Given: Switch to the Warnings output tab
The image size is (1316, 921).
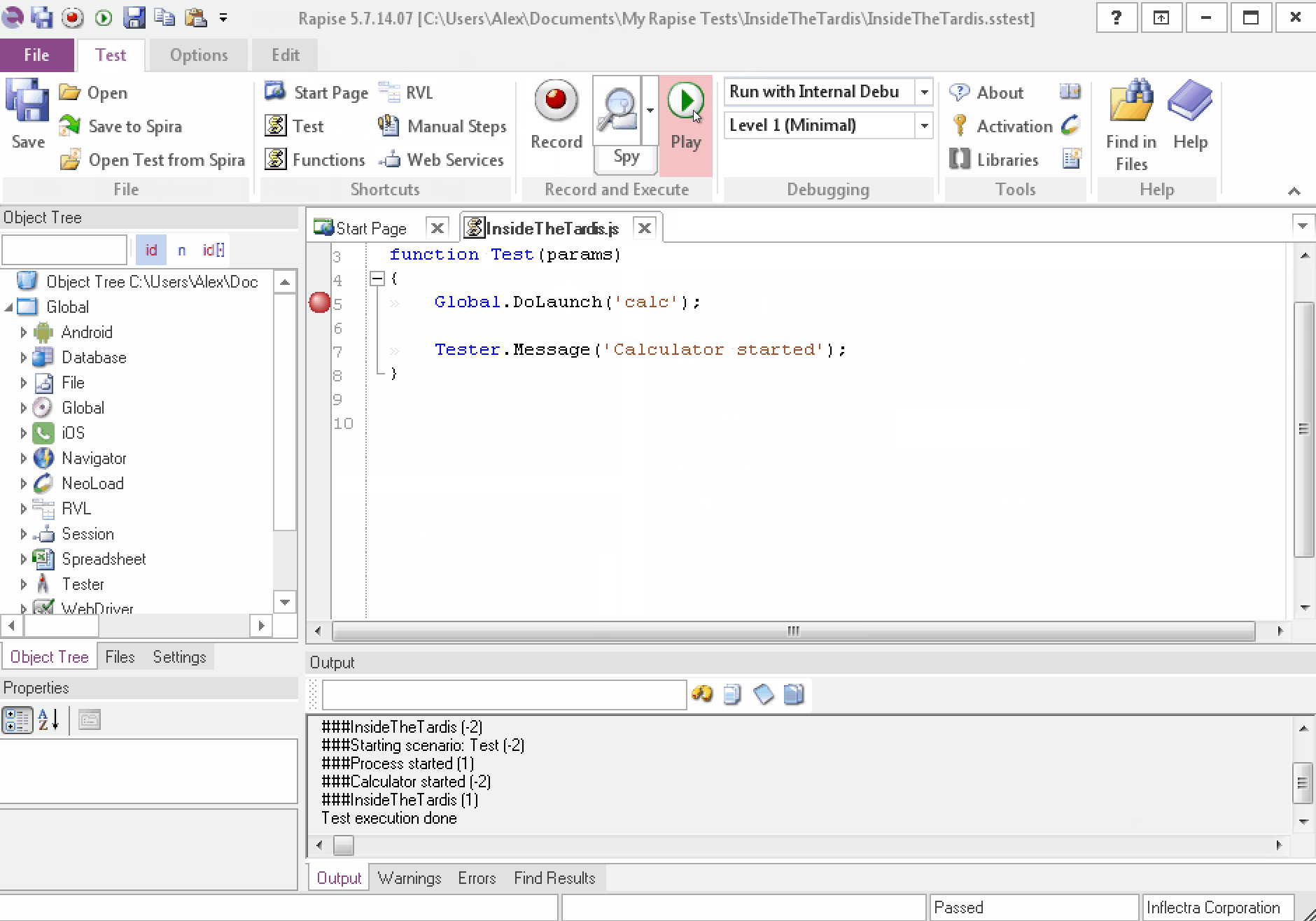Looking at the screenshot, I should [409, 878].
